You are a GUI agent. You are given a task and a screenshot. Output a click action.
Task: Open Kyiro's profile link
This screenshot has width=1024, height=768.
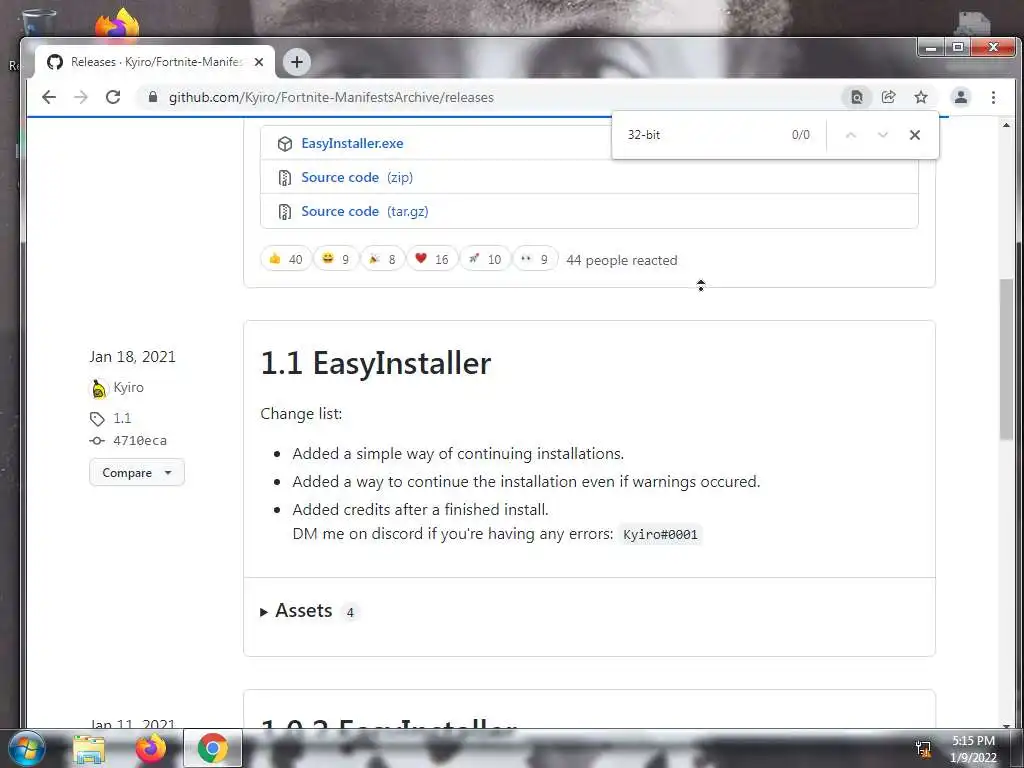128,387
